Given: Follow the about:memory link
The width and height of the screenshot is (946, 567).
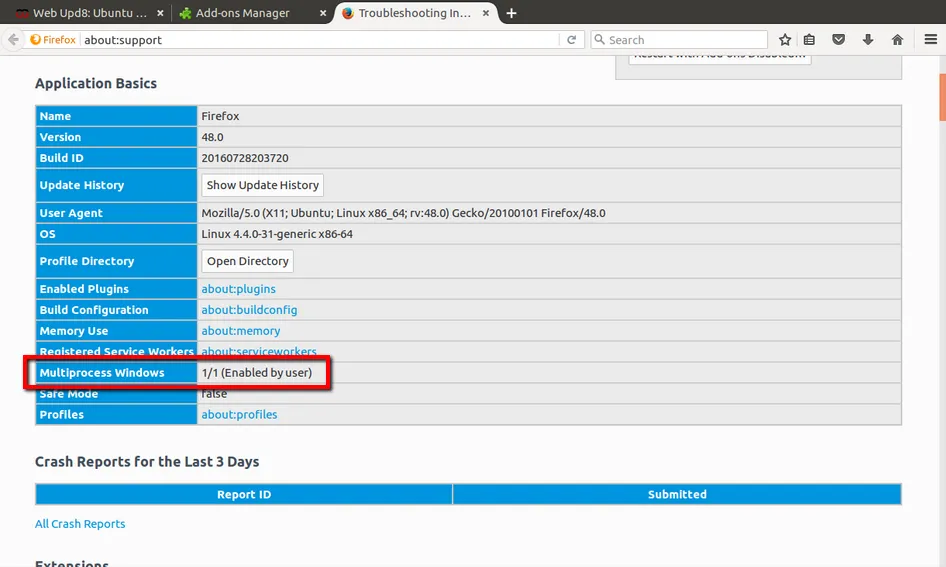Looking at the screenshot, I should (240, 331).
